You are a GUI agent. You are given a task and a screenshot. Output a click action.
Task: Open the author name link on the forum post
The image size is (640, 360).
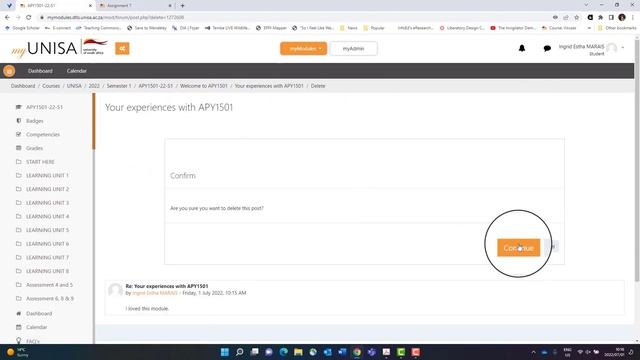click(x=155, y=293)
